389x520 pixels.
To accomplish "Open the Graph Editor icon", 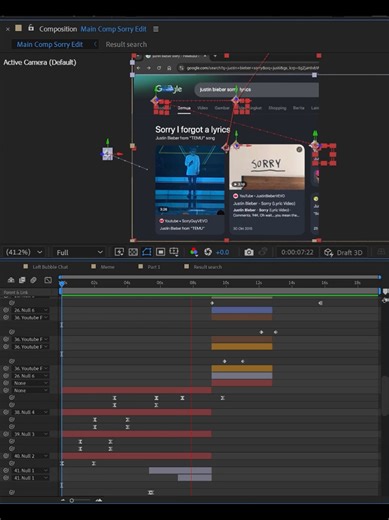I will [48, 280].
